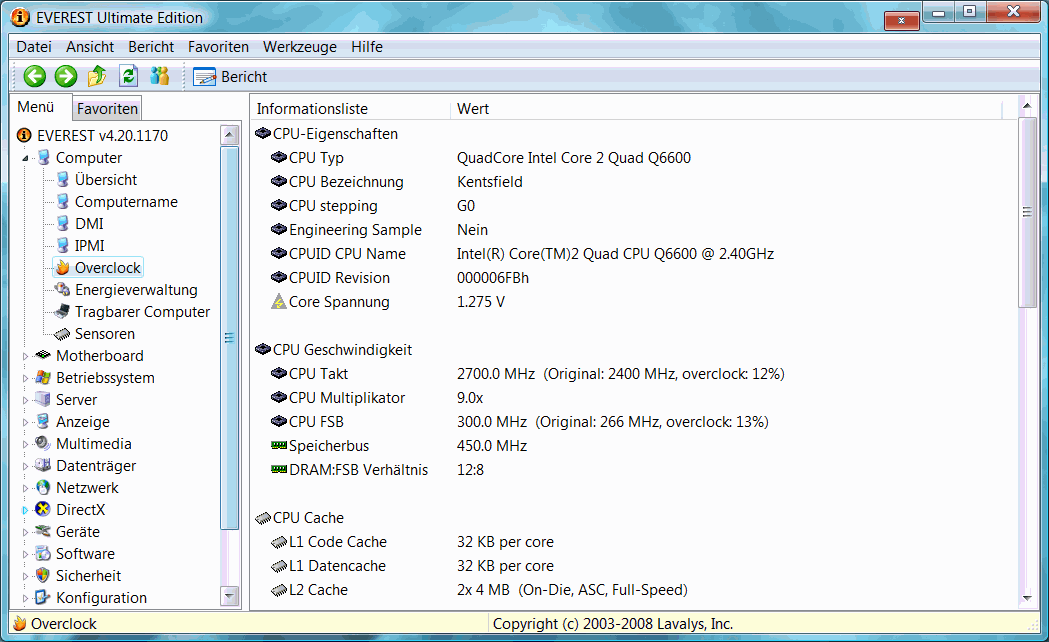Screen dimensions: 1049x642
Task: Select the DRAM:FSB Verhältnis row
Action: coord(377,470)
